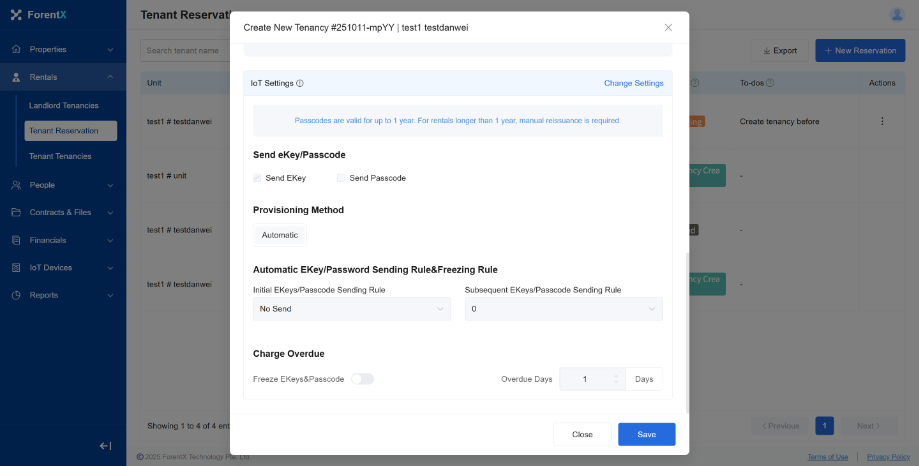Click the IoT Devices sidebar icon
919x466 pixels.
pos(17,267)
